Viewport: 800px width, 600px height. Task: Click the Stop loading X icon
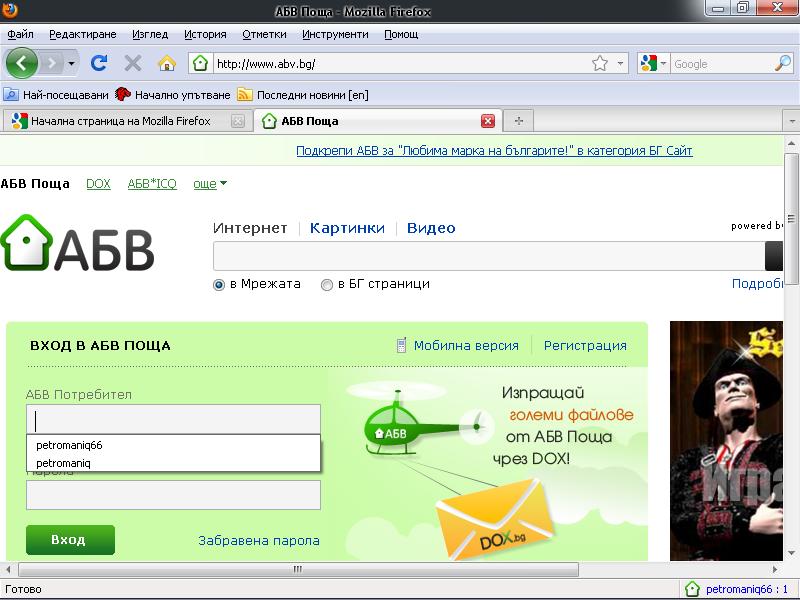(x=132, y=63)
